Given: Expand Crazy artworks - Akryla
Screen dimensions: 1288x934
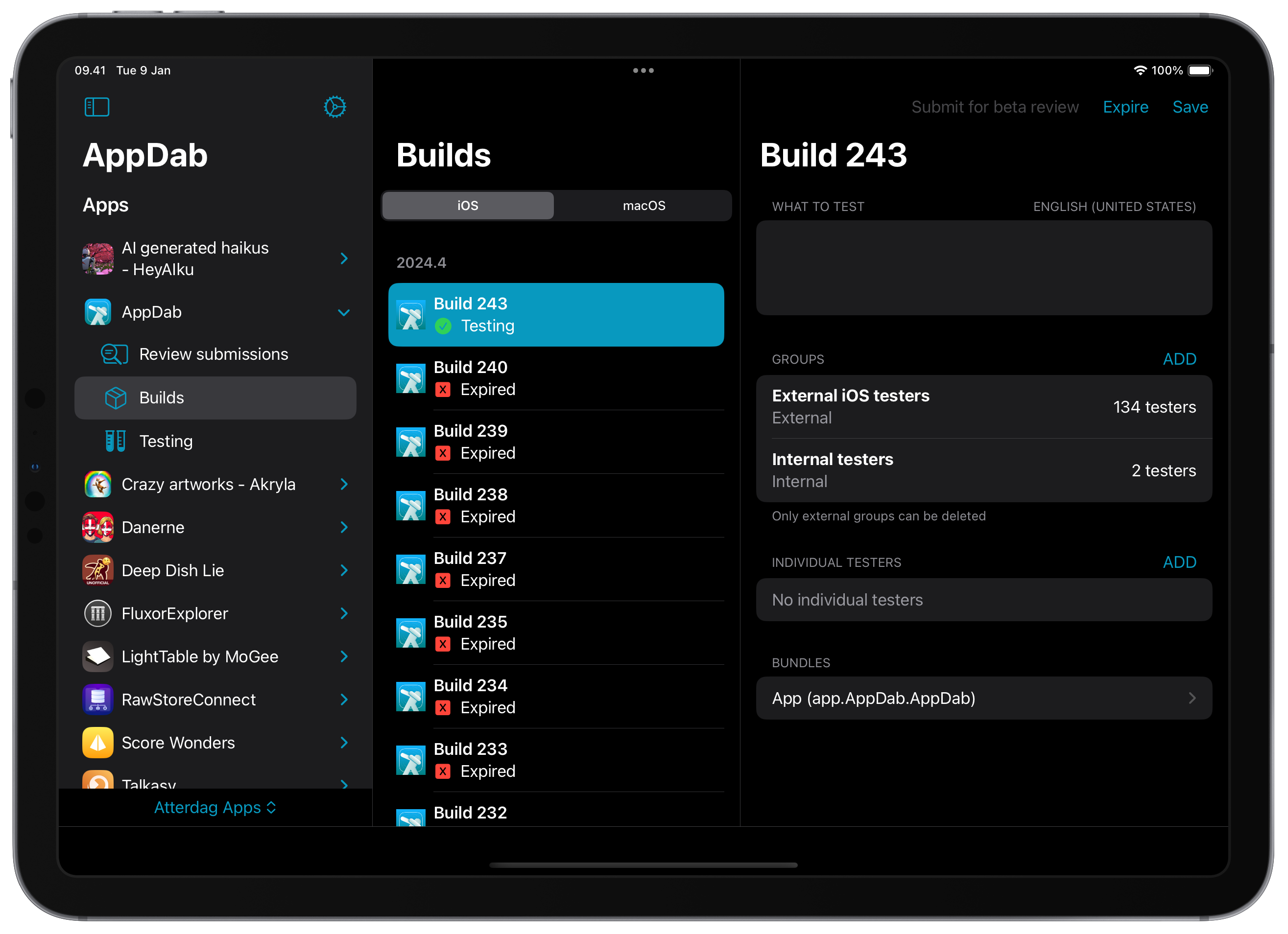Looking at the screenshot, I should click(344, 484).
